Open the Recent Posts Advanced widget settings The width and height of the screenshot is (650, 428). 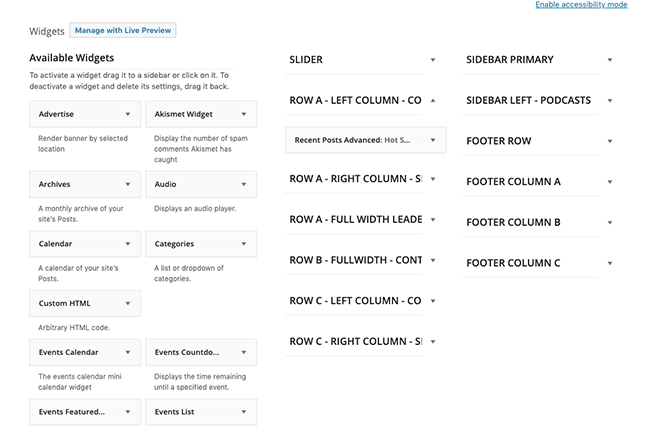click(433, 140)
